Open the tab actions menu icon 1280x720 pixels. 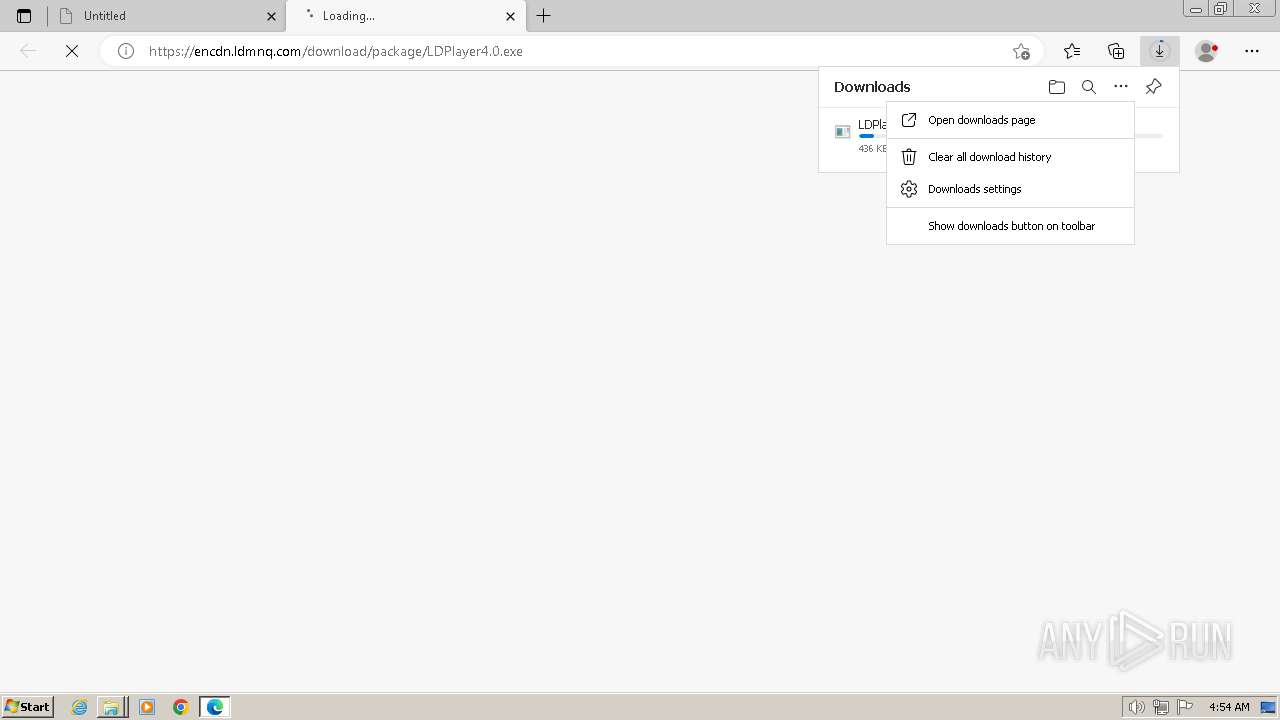point(24,16)
